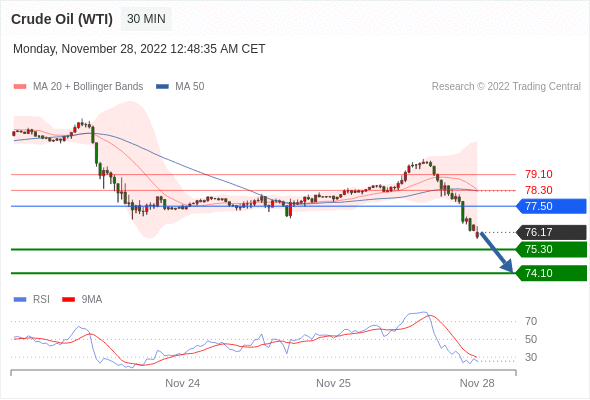Click the pink MA 20 + Bollinger Bands legend swatch
The image size is (590, 400).
(x=20, y=87)
